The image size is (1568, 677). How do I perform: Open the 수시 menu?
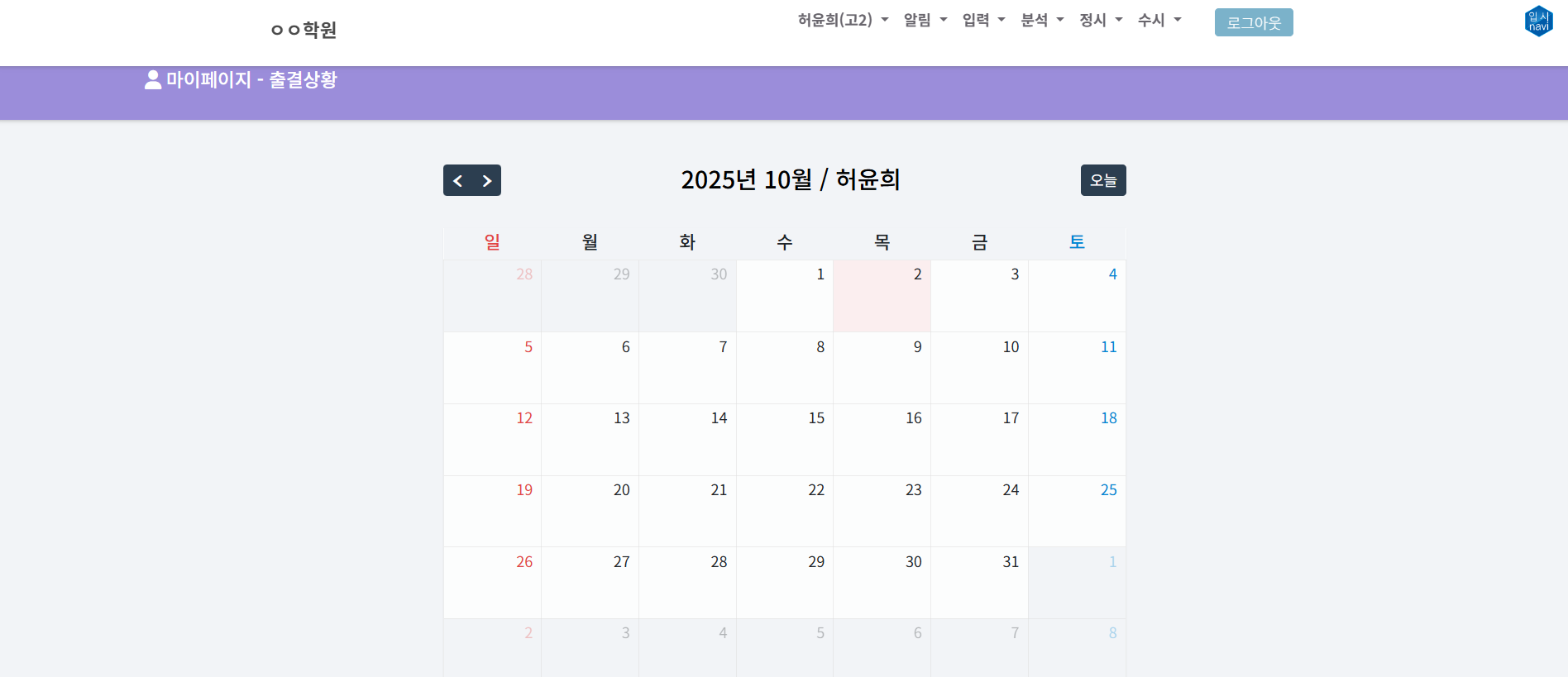pos(1159,20)
